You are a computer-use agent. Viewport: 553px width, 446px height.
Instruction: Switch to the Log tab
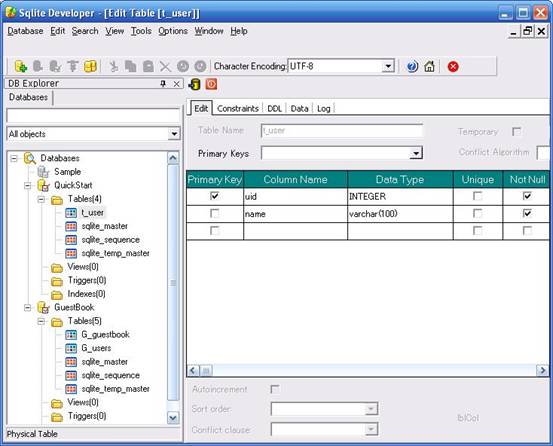tap(323, 108)
